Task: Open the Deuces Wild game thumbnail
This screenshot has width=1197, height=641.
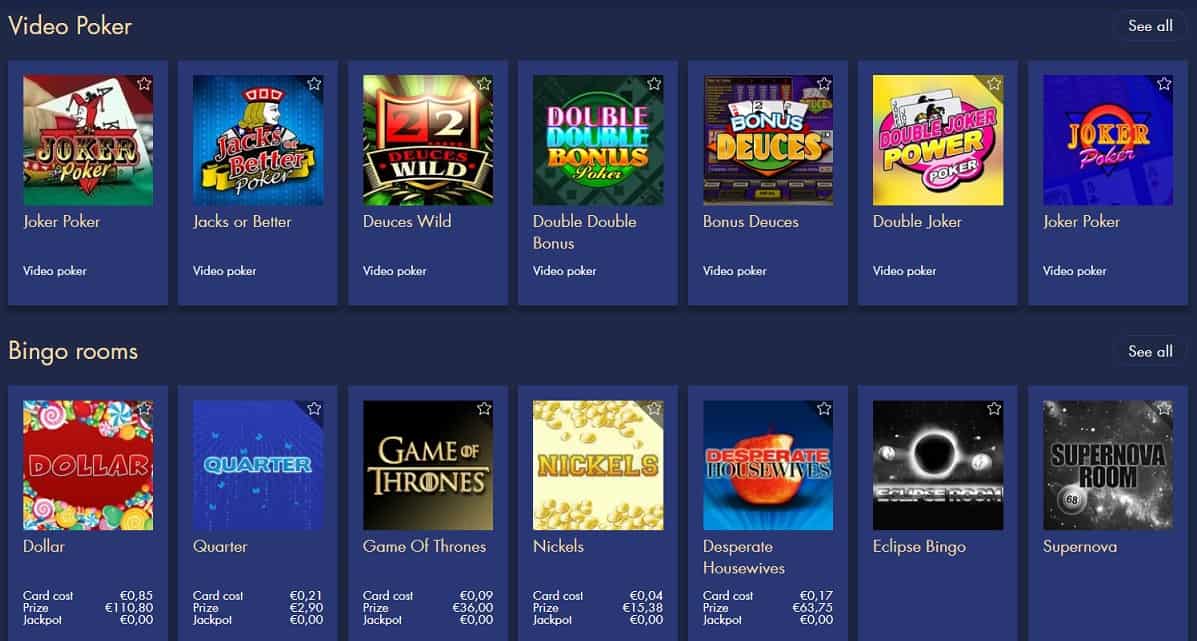Action: click(x=428, y=140)
